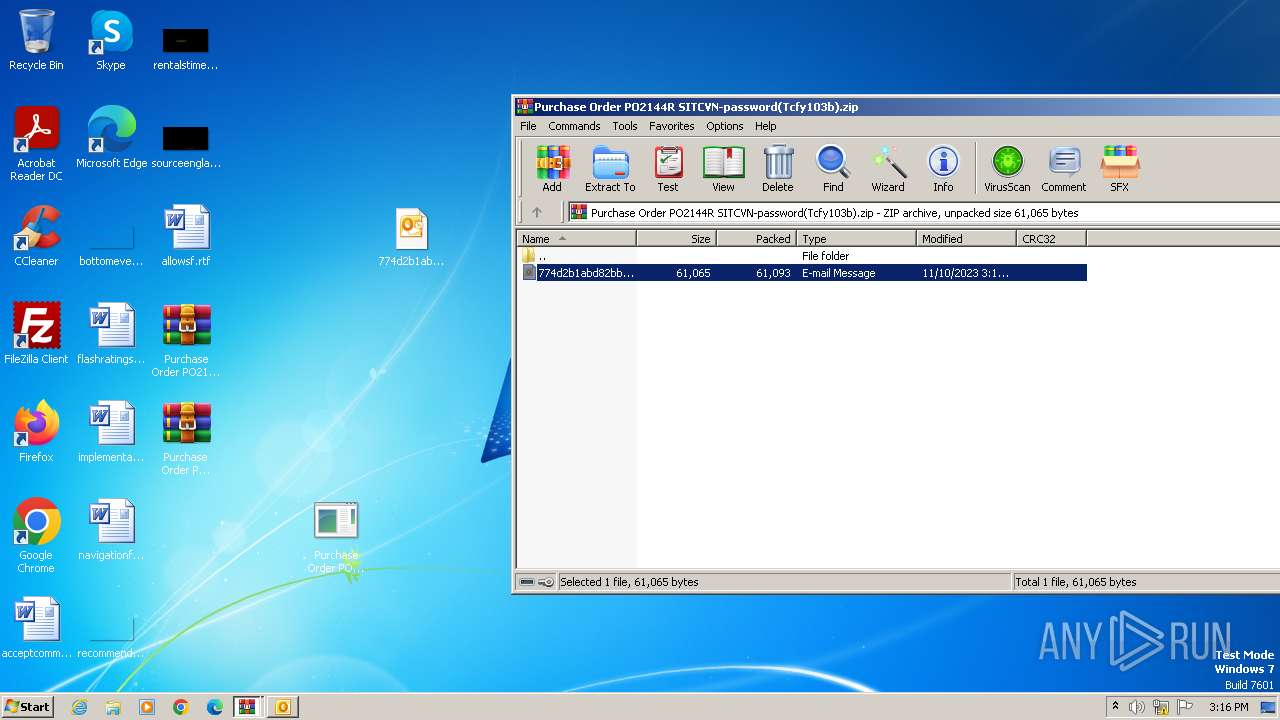Image resolution: width=1280 pixels, height=720 pixels.
Task: Open Internet Explorer from the taskbar
Action: (x=79, y=707)
